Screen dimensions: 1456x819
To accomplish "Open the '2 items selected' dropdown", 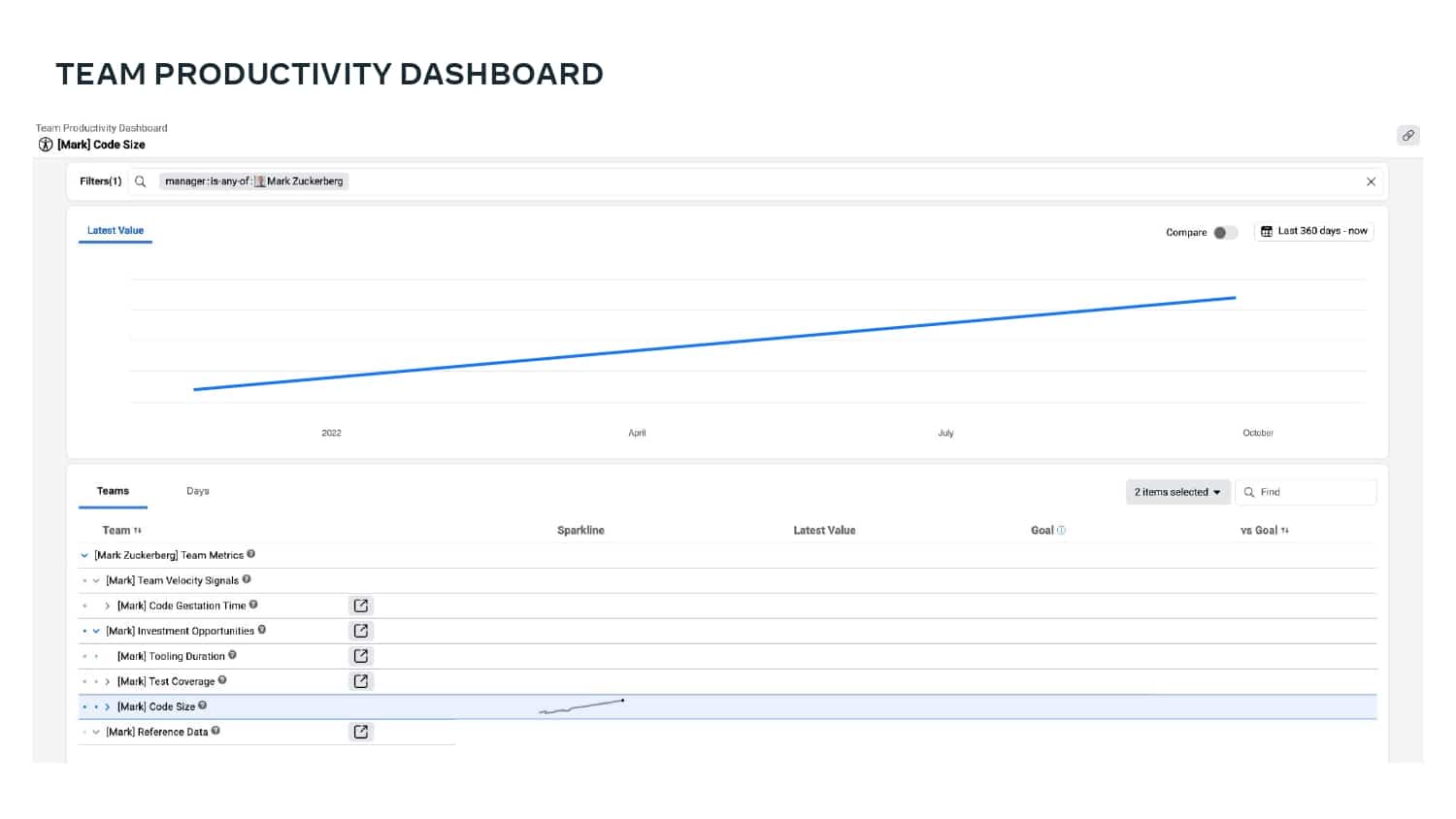I will coord(1178,492).
